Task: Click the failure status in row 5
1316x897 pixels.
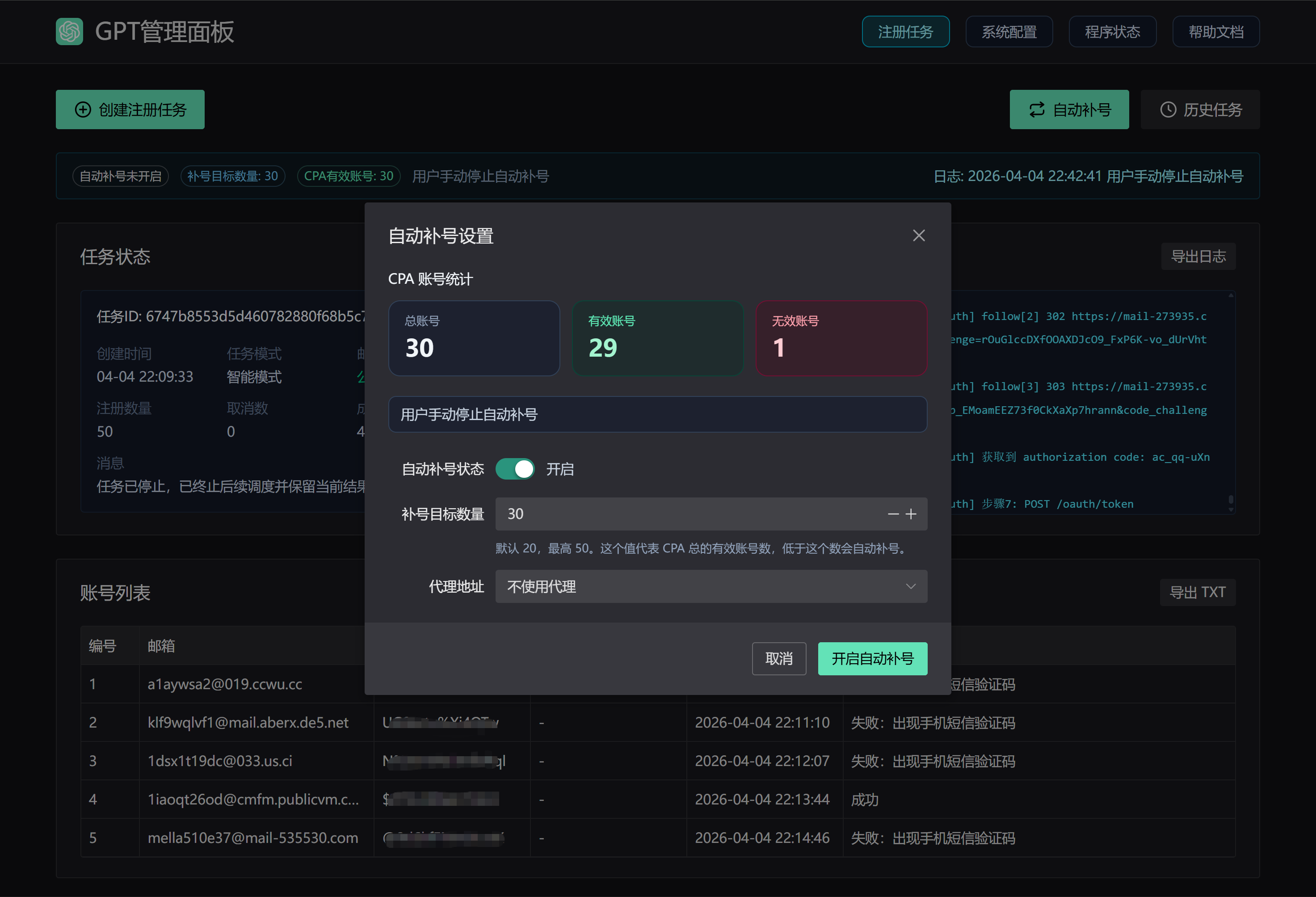Action: 933,838
